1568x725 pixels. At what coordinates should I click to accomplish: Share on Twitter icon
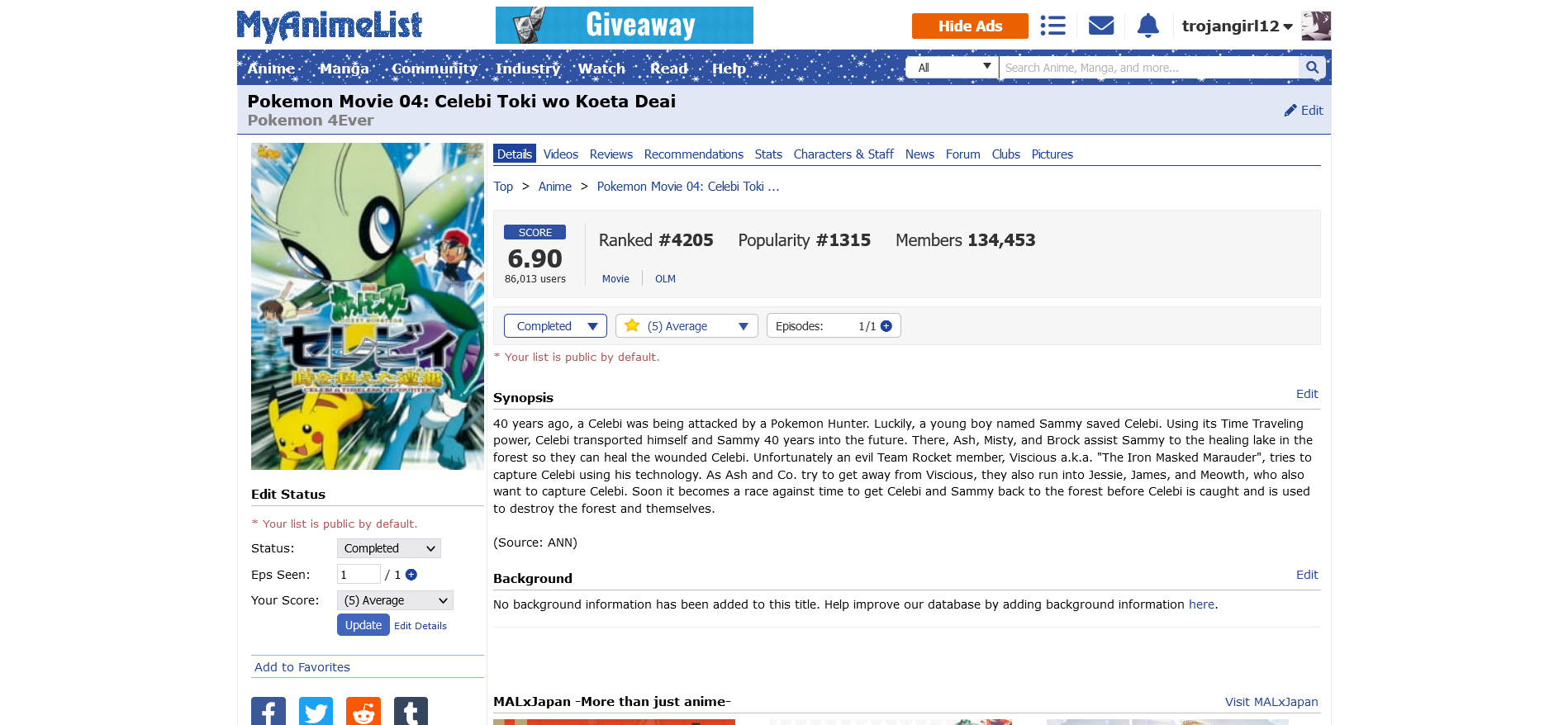click(x=316, y=711)
